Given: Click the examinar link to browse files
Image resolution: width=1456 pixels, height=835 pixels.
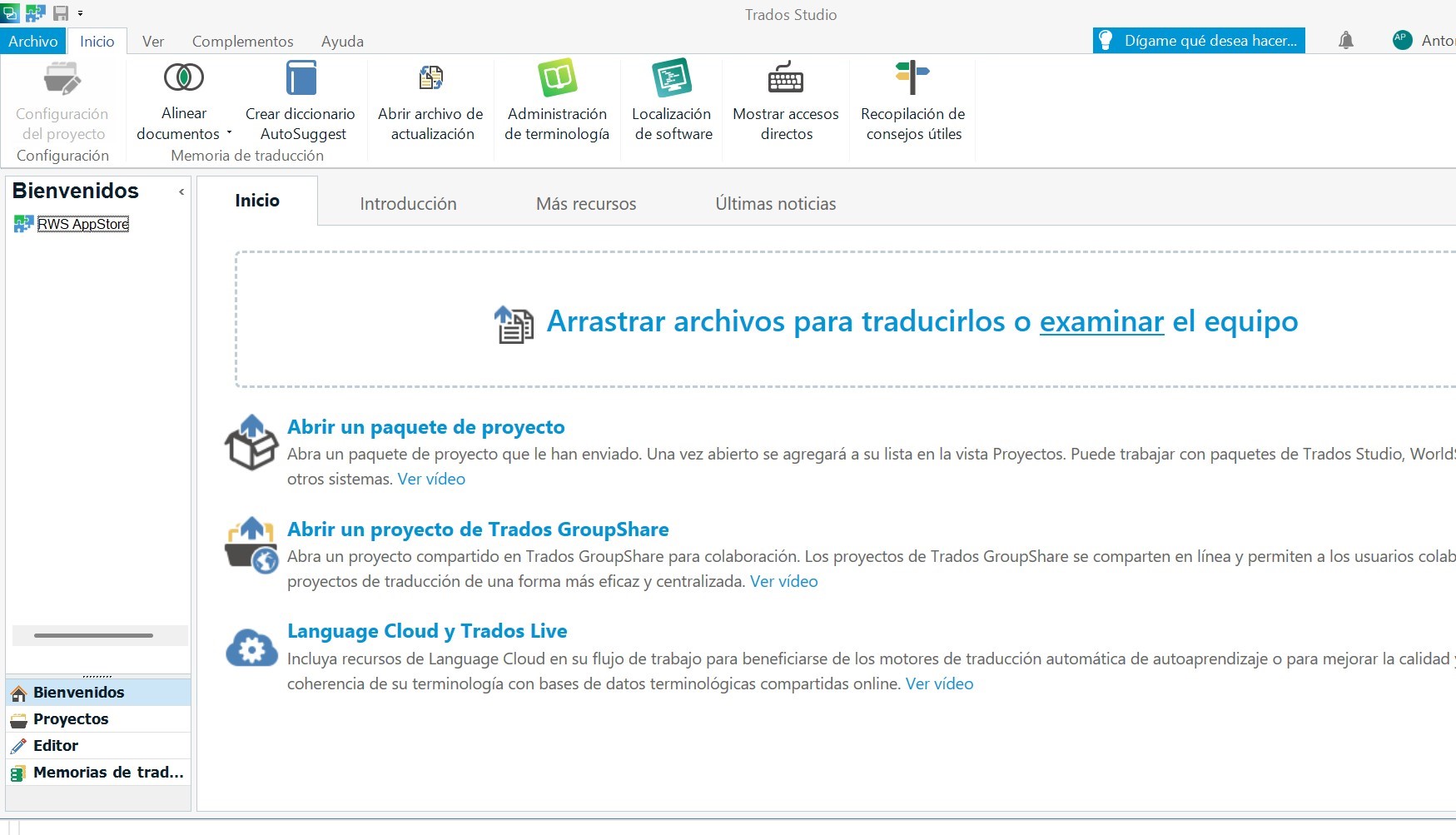Looking at the screenshot, I should tap(1101, 322).
